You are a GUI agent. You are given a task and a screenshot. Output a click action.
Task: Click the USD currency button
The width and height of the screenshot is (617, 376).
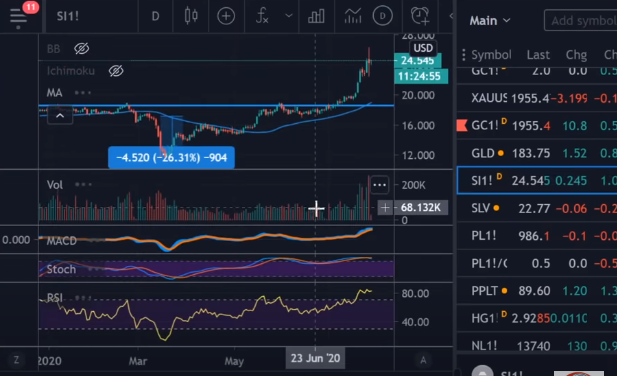(x=423, y=48)
